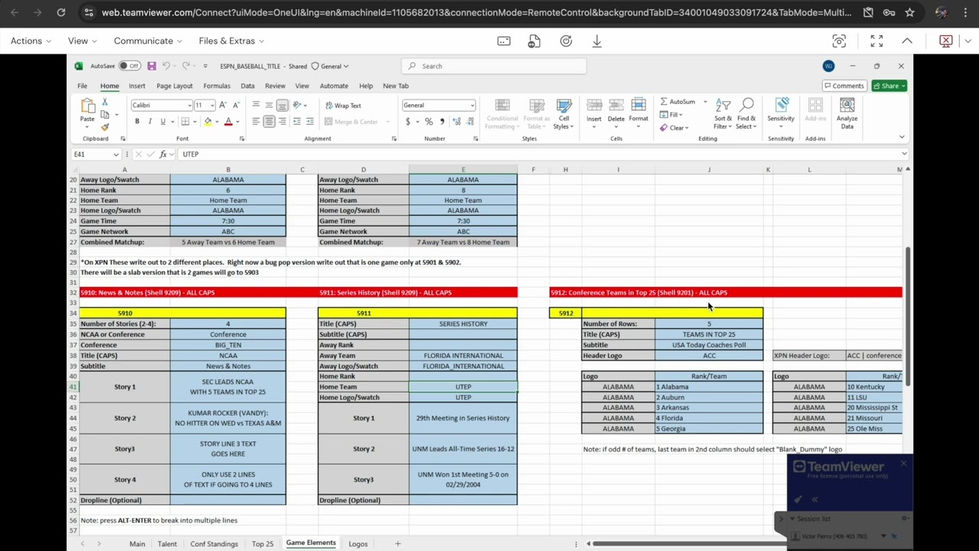979x551 pixels.
Task: Open Customize Quick Access Toolbar dropdown
Action: click(x=205, y=66)
